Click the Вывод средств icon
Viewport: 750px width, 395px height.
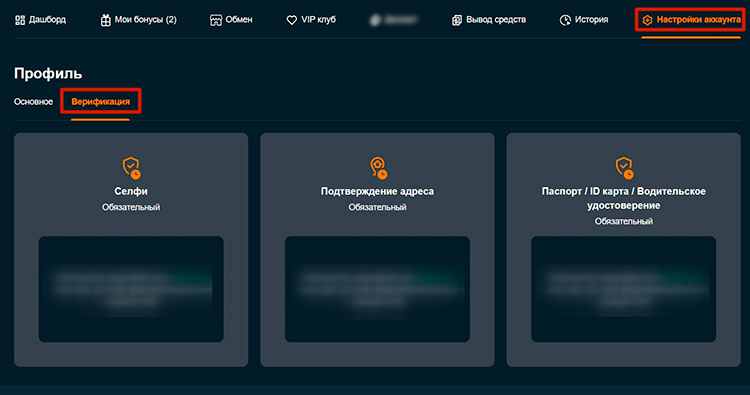(x=457, y=20)
